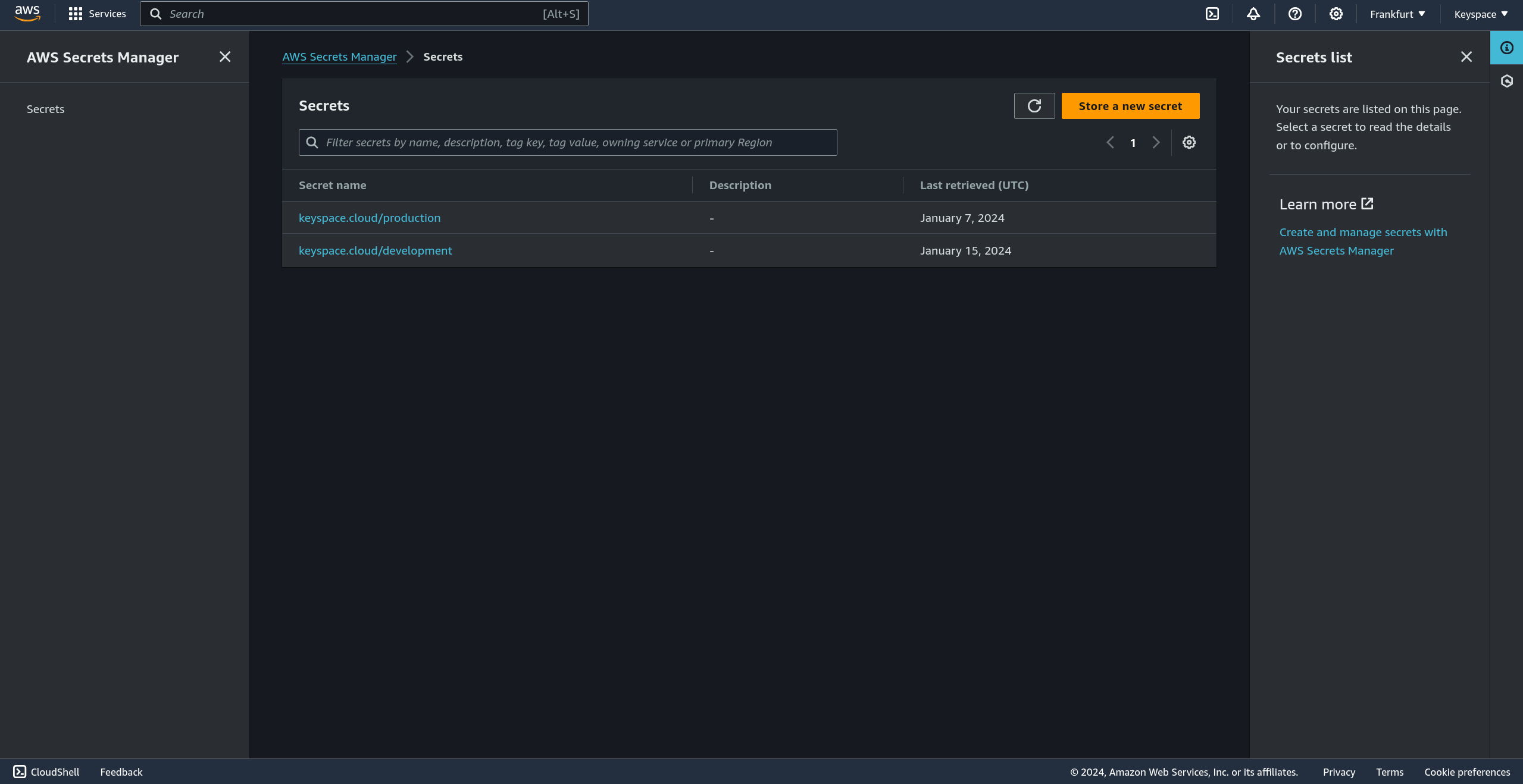Screen dimensions: 1523x784
Task: Open console settings gear in top bar
Action: [x=1336, y=14]
